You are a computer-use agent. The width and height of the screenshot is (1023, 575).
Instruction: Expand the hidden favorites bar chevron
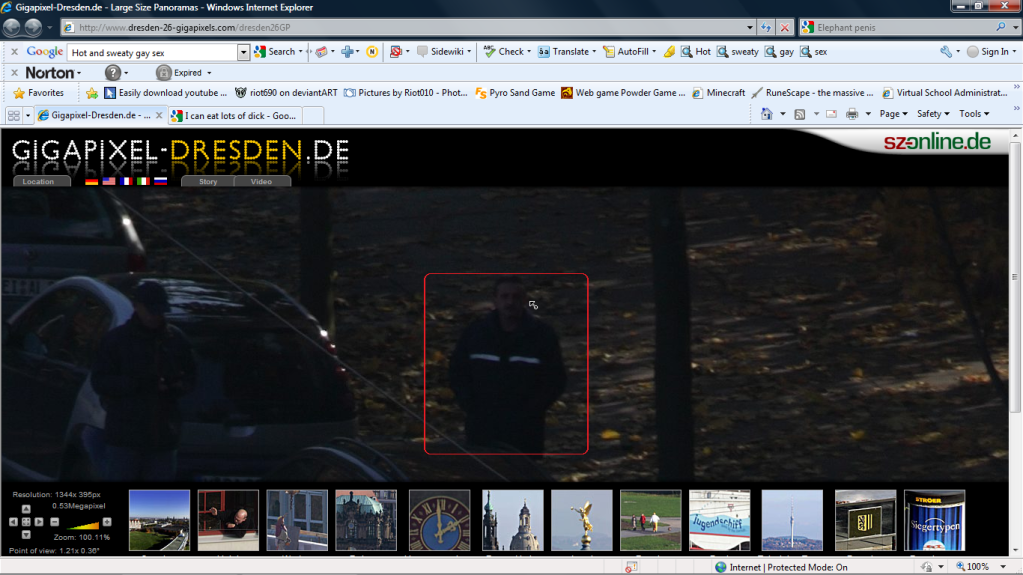point(1016,87)
